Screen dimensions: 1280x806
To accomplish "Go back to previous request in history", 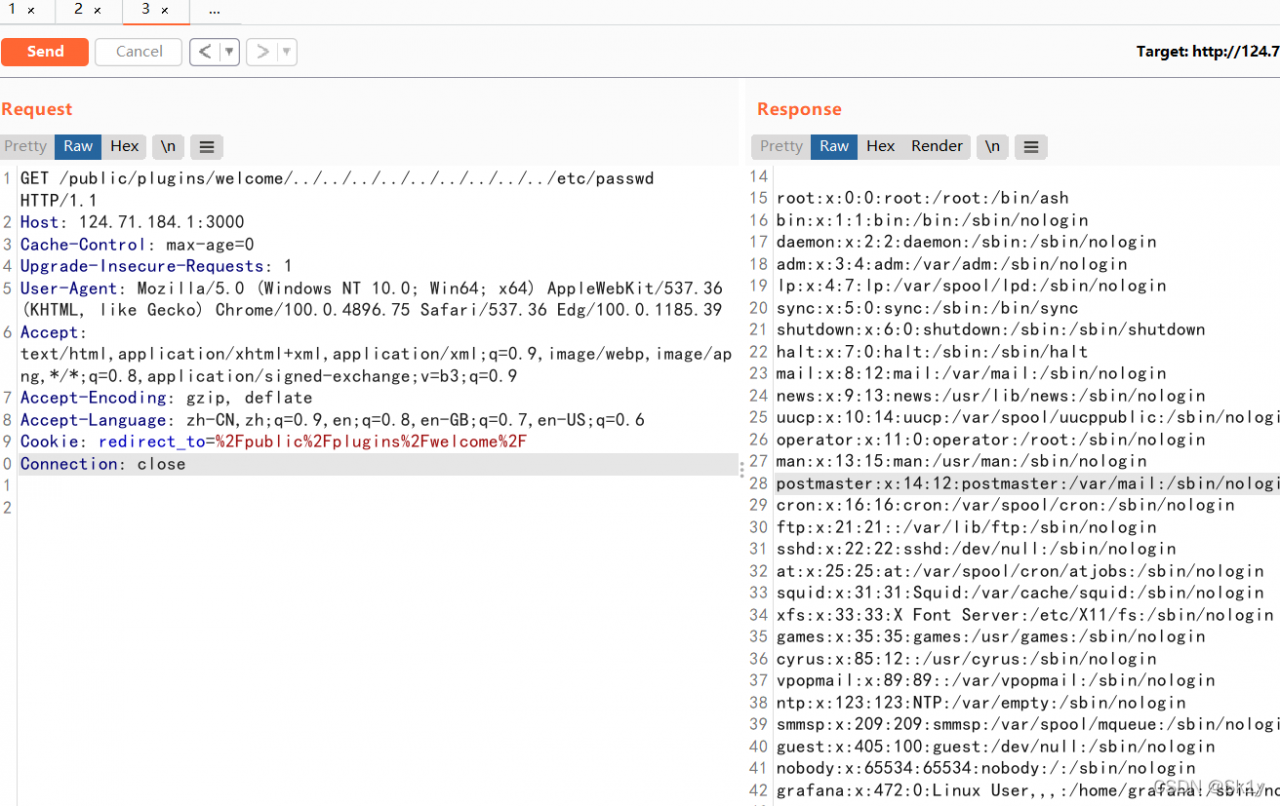I will click(204, 52).
